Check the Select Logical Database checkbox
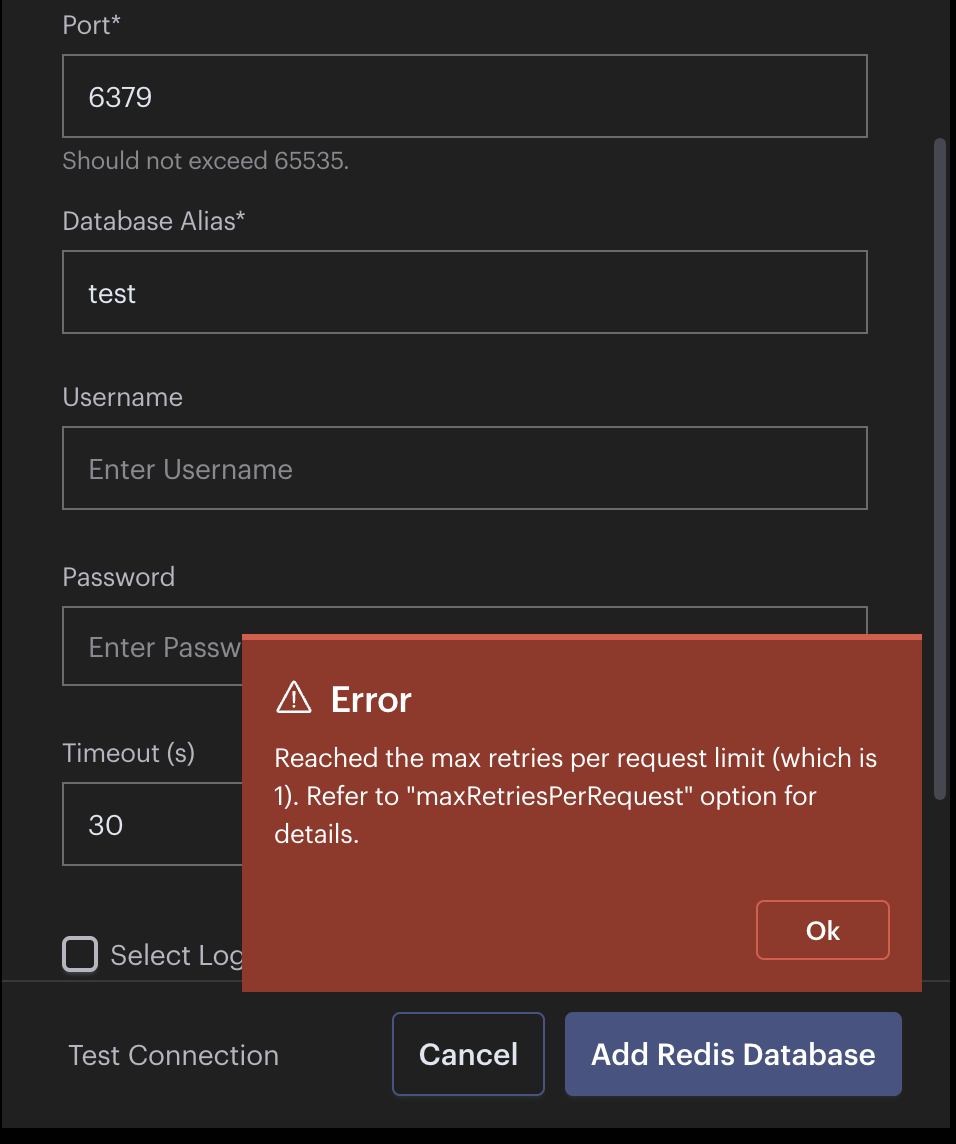Screen dimensions: 956x1144 click(79, 954)
